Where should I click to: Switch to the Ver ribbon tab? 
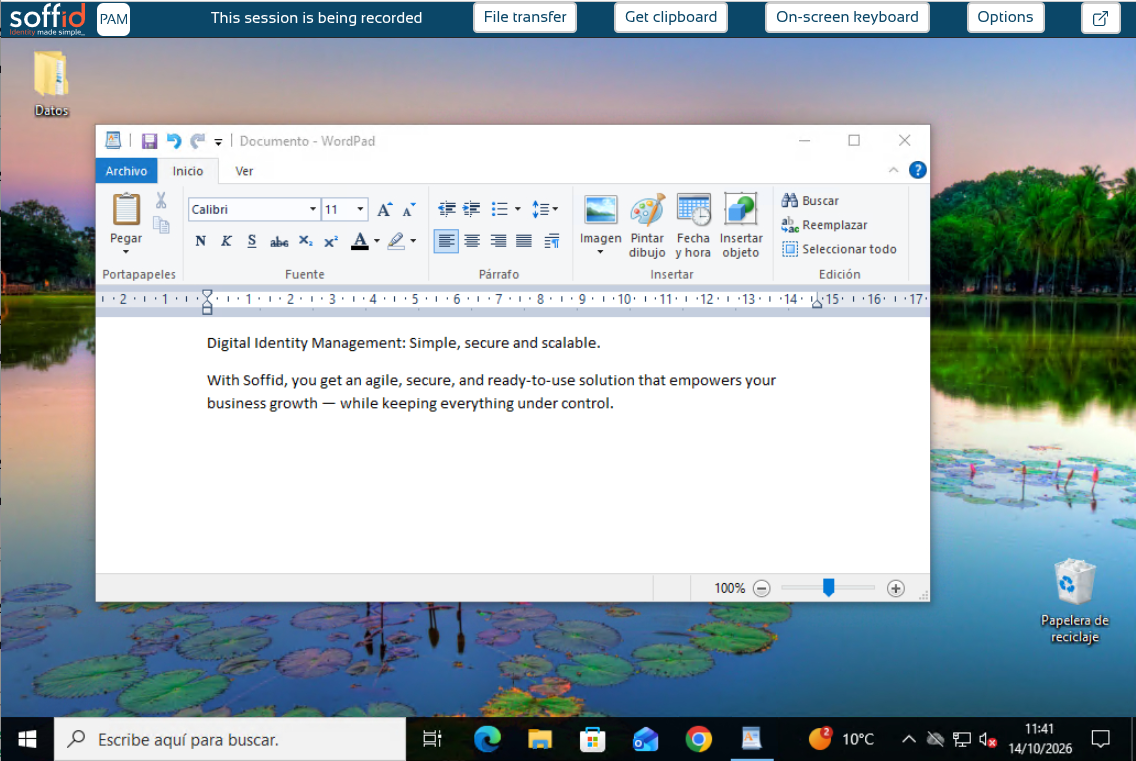tap(244, 171)
